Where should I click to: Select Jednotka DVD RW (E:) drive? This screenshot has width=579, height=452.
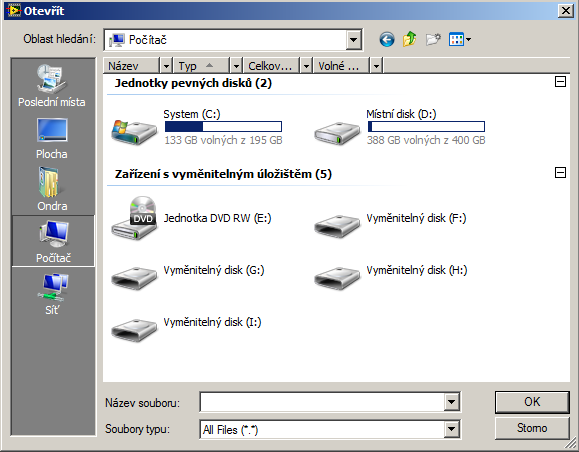pyautogui.click(x=192, y=218)
